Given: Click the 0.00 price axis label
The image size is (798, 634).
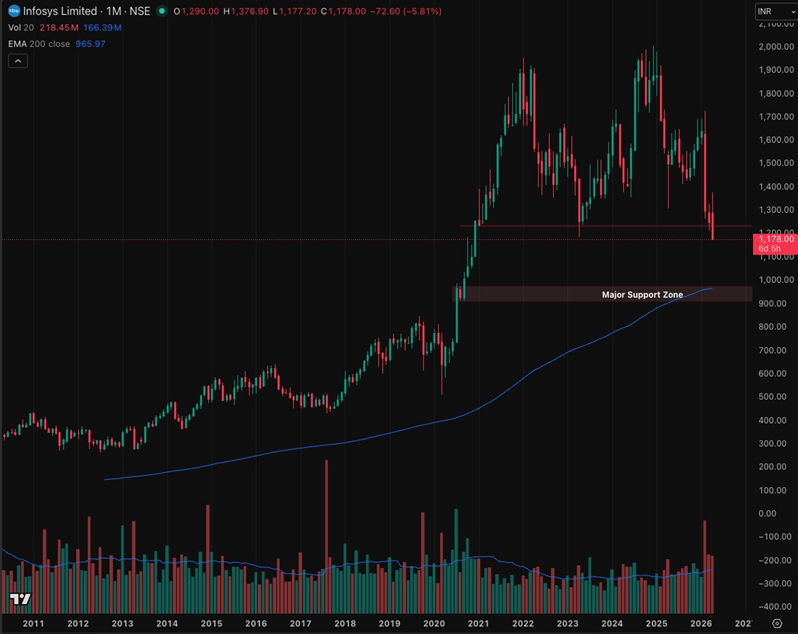Looking at the screenshot, I should click(767, 513).
